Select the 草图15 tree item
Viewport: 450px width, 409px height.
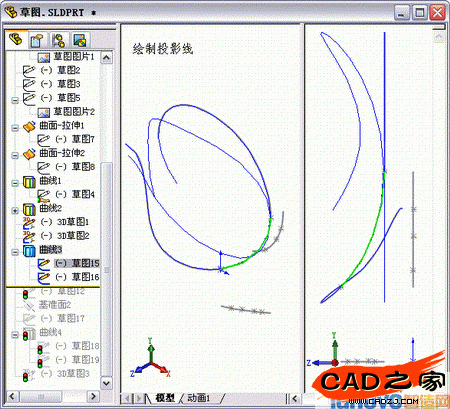pos(77,263)
